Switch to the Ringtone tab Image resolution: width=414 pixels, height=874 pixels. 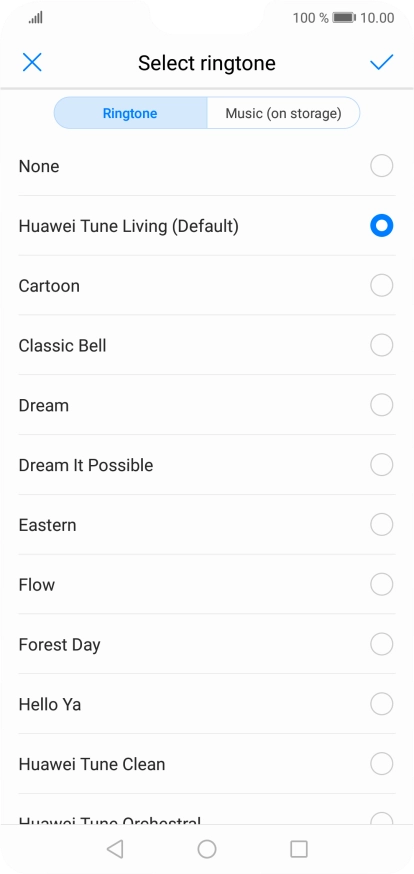(130, 113)
